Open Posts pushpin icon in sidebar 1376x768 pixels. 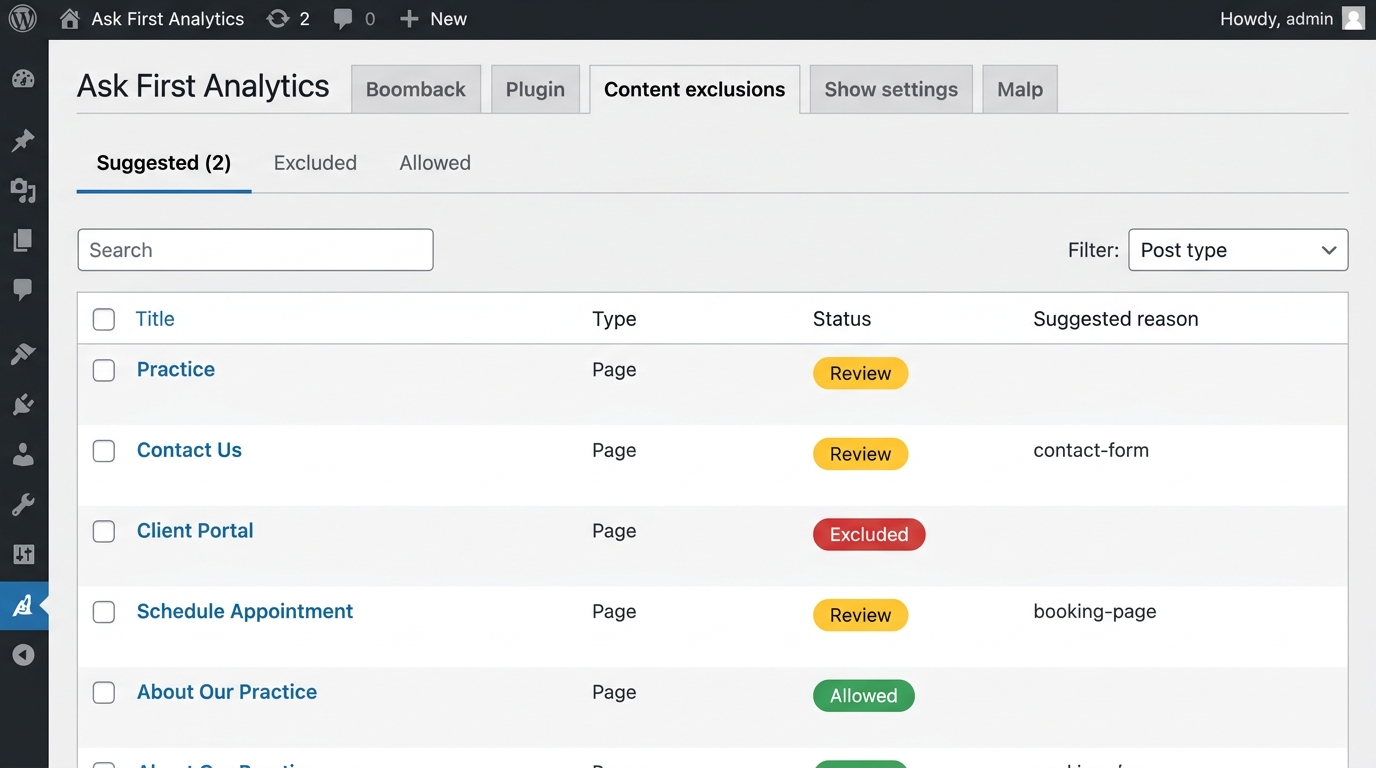point(23,140)
